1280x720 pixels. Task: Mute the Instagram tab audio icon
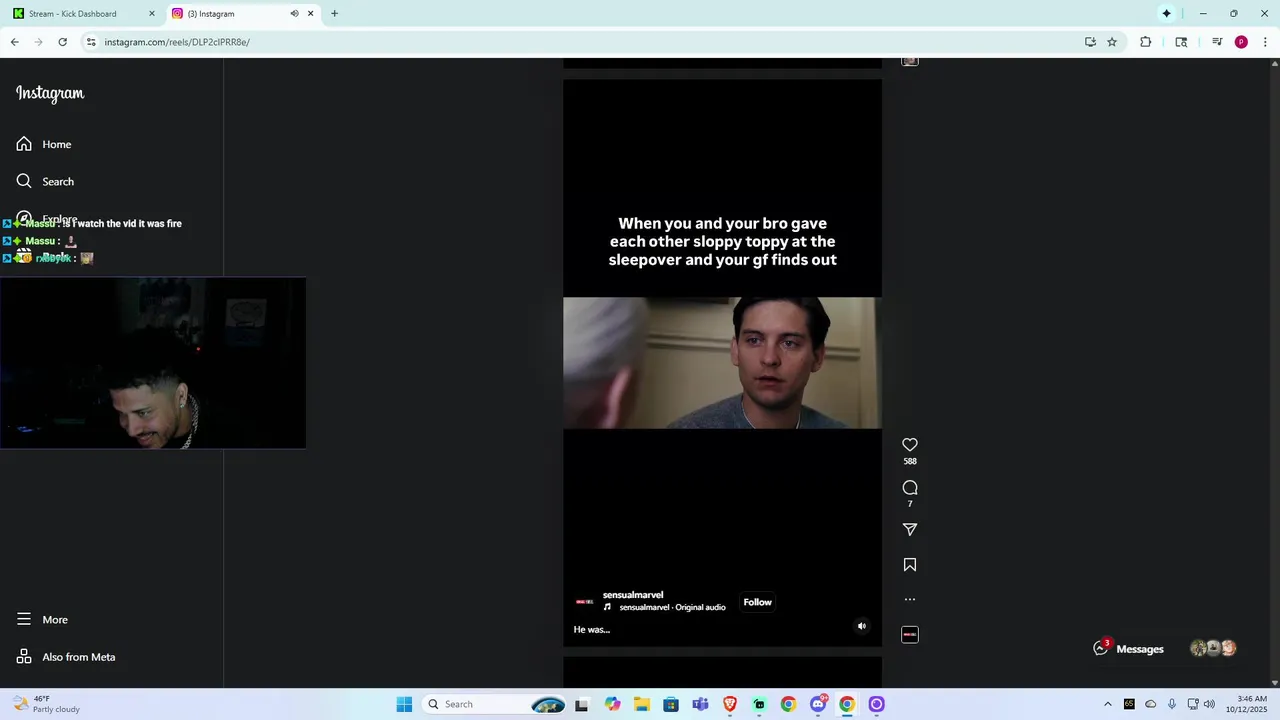coord(294,14)
